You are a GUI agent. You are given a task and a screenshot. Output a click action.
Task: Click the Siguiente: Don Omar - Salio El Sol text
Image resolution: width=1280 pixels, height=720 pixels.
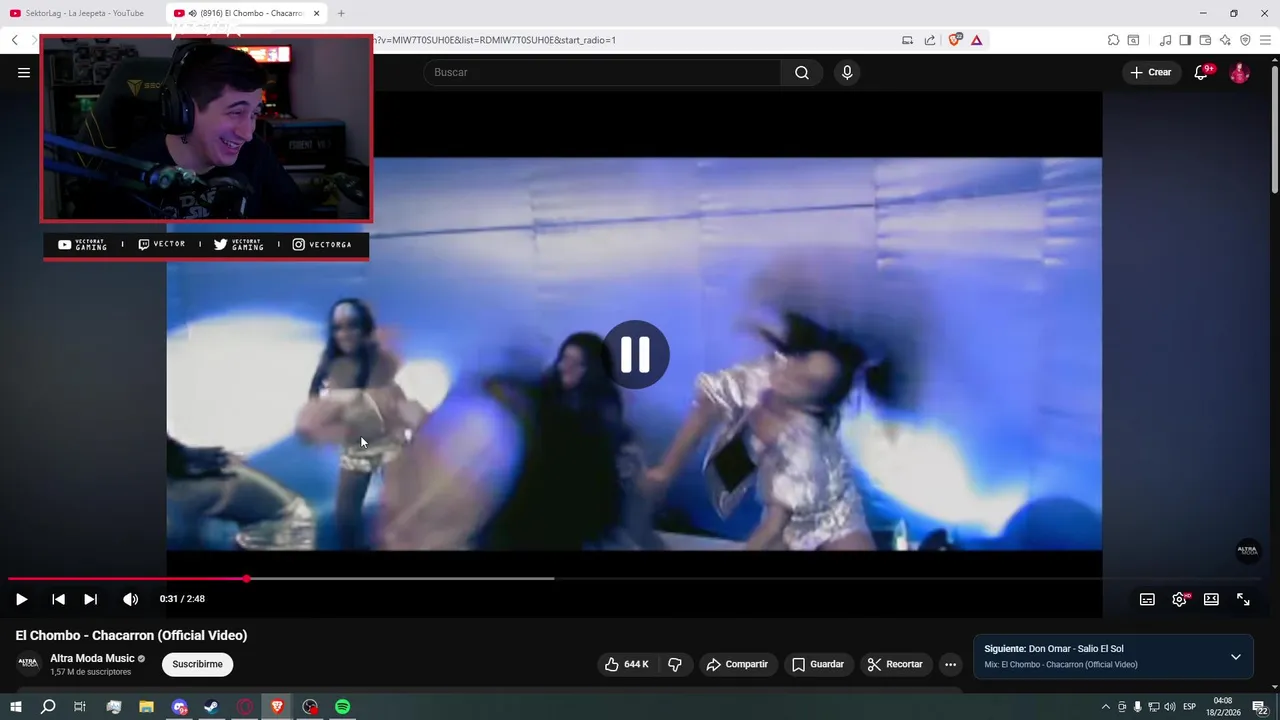coord(1054,649)
